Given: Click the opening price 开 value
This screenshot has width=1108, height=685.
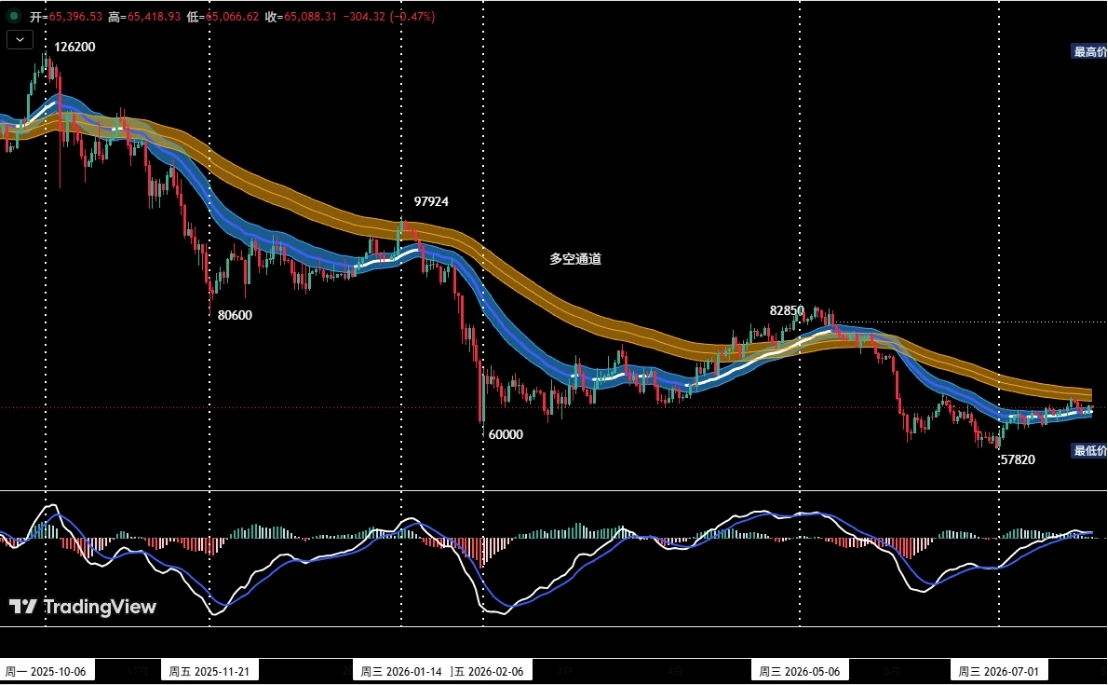Looking at the screenshot, I should (76, 16).
